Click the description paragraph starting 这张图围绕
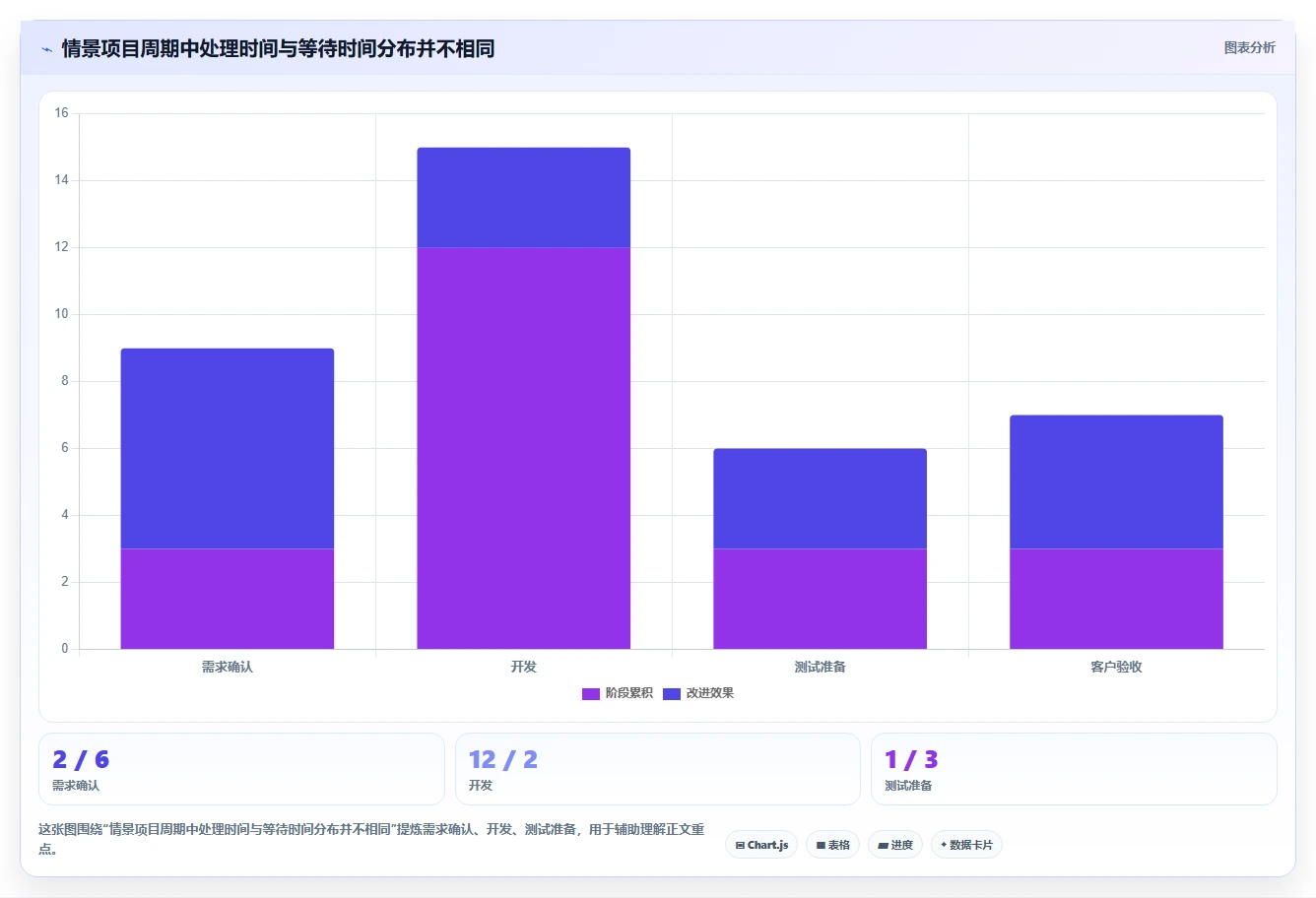1316x898 pixels. point(371,839)
